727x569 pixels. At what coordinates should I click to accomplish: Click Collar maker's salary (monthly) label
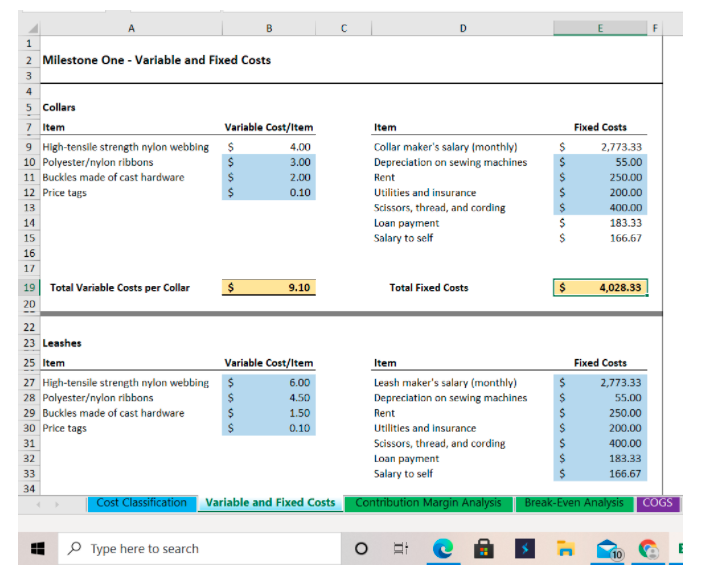pos(446,147)
